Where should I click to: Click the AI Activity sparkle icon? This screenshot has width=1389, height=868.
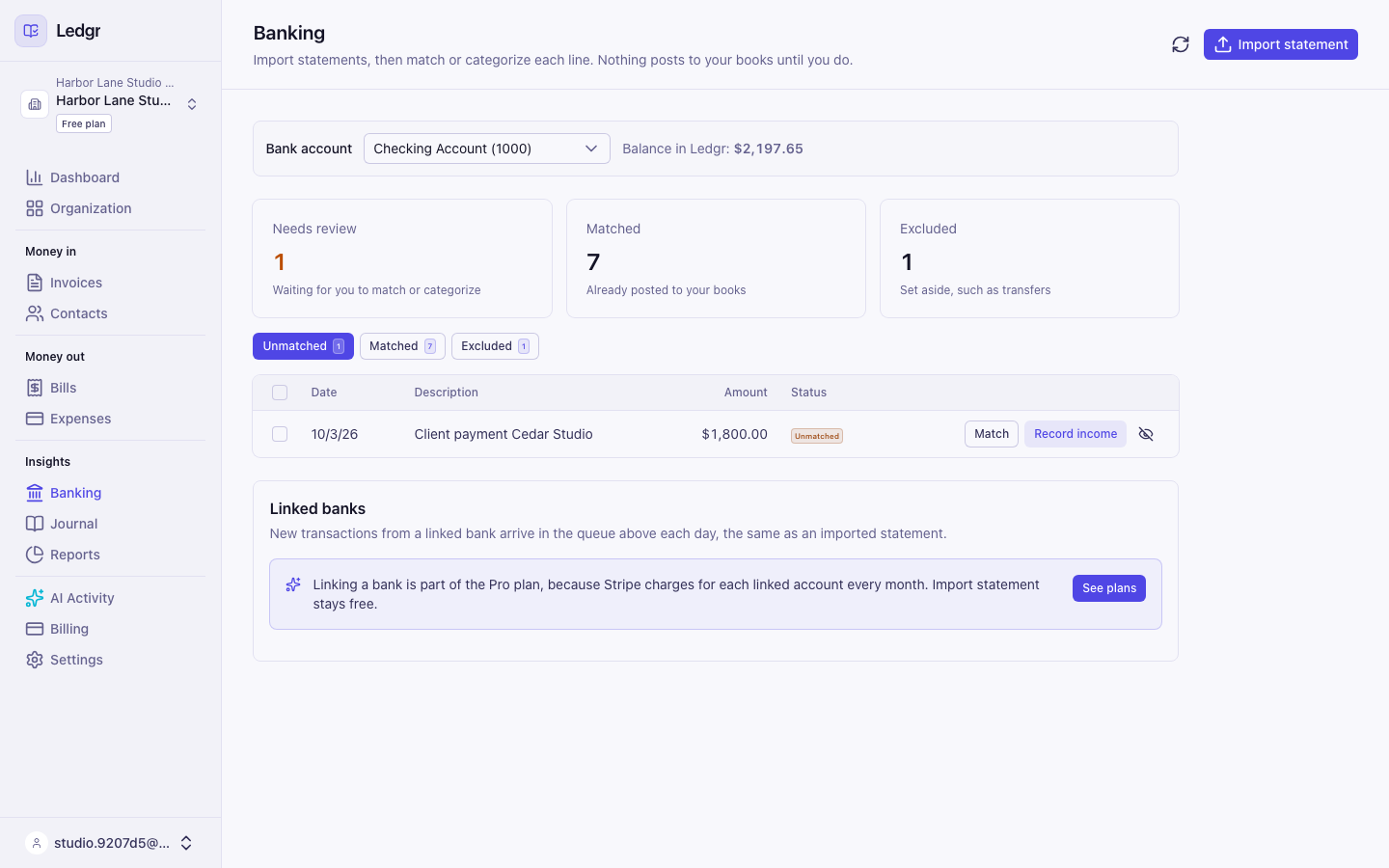(x=35, y=598)
